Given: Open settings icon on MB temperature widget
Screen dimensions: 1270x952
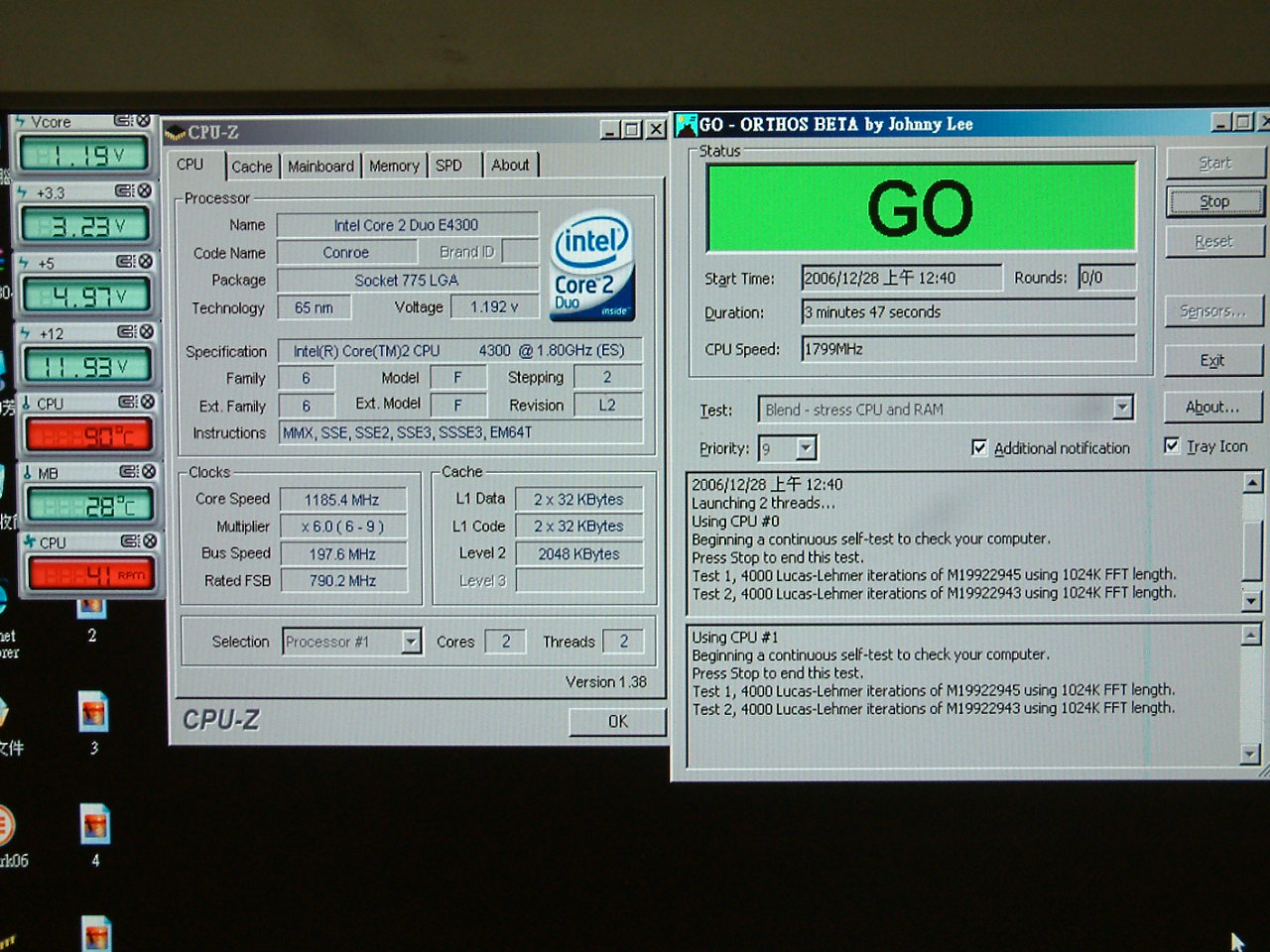Looking at the screenshot, I should [129, 471].
